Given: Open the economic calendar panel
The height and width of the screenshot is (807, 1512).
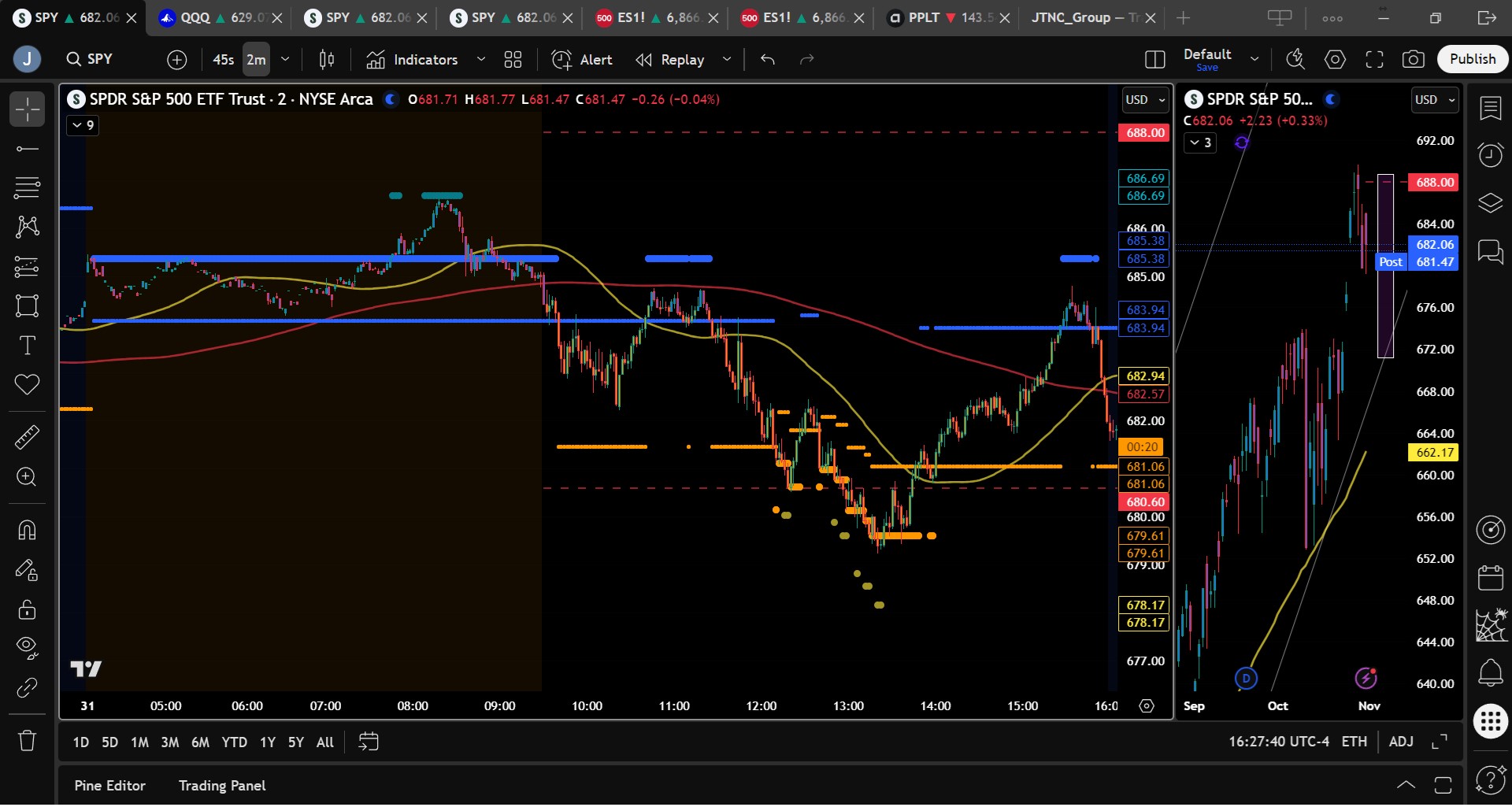Looking at the screenshot, I should (1490, 578).
